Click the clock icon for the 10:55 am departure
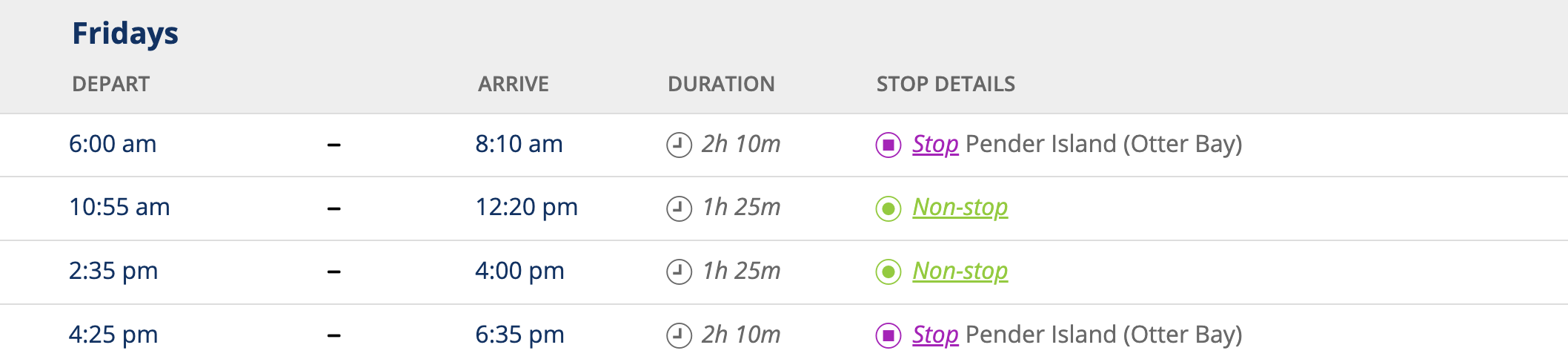1568x362 pixels. [x=679, y=208]
